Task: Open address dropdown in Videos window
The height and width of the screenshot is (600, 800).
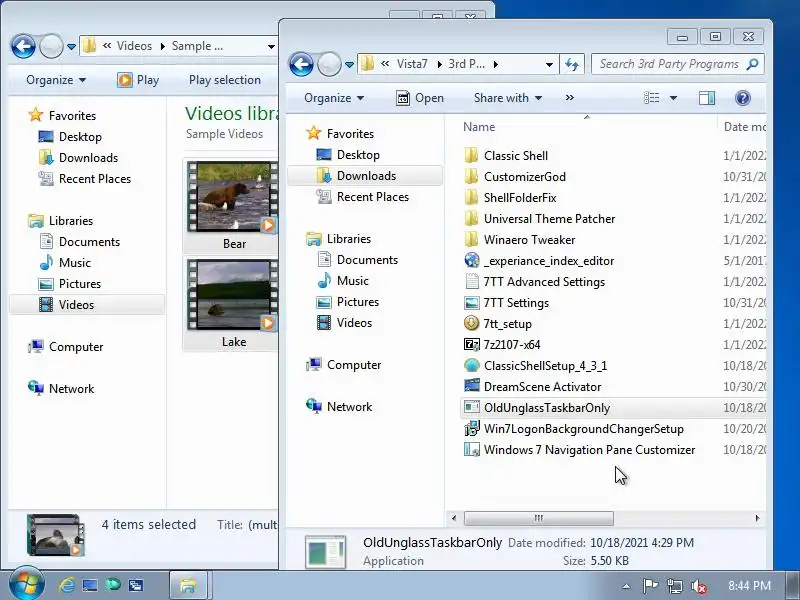Action: pos(271,46)
